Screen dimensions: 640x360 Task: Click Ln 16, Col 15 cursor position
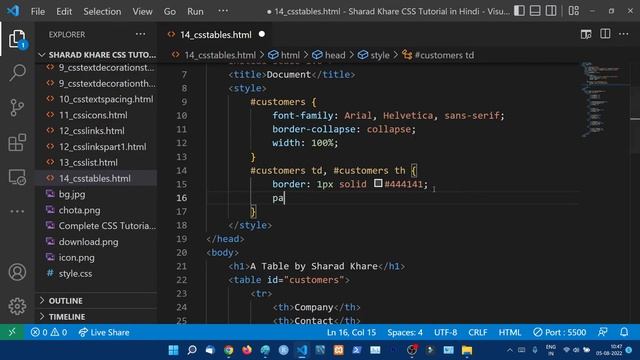point(351,332)
